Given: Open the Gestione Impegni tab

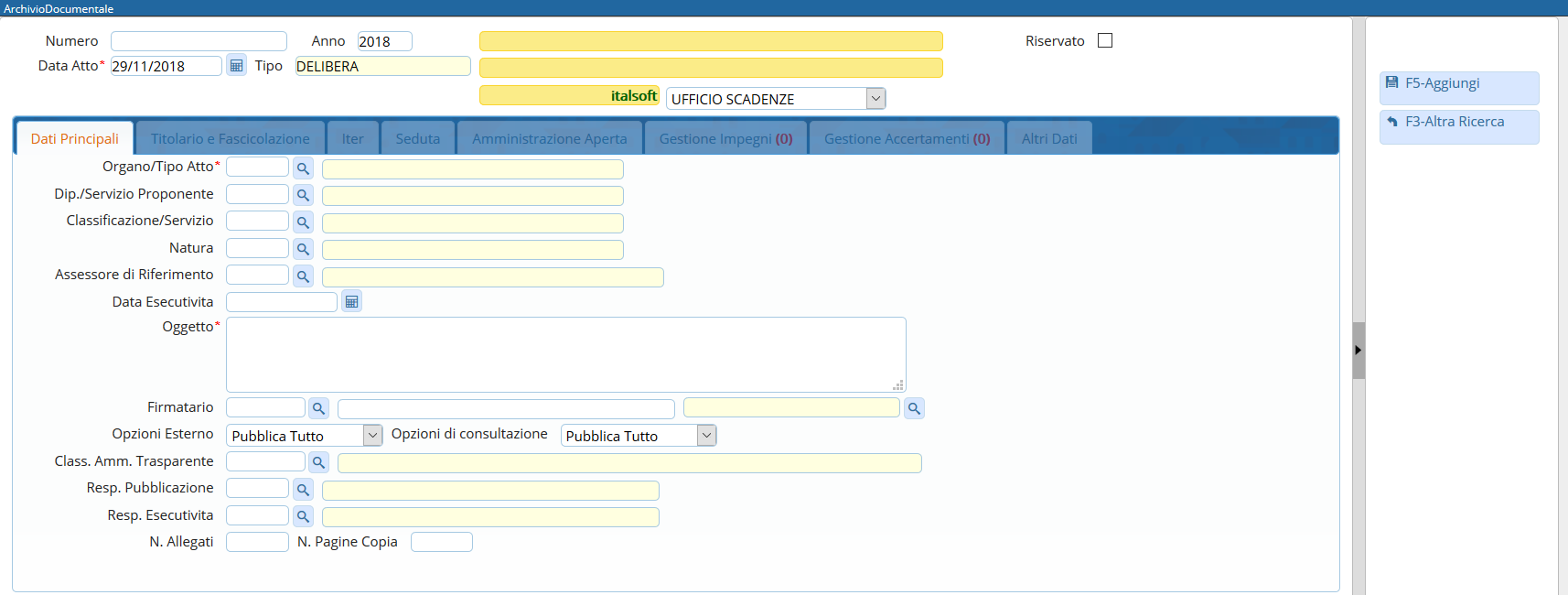Looking at the screenshot, I should [x=725, y=139].
